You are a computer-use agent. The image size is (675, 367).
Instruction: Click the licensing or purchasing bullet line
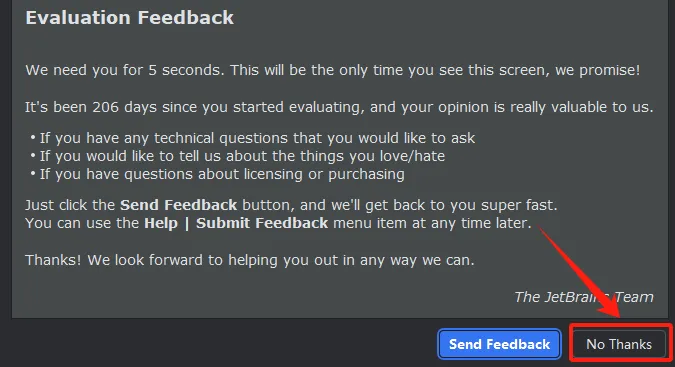coord(222,174)
